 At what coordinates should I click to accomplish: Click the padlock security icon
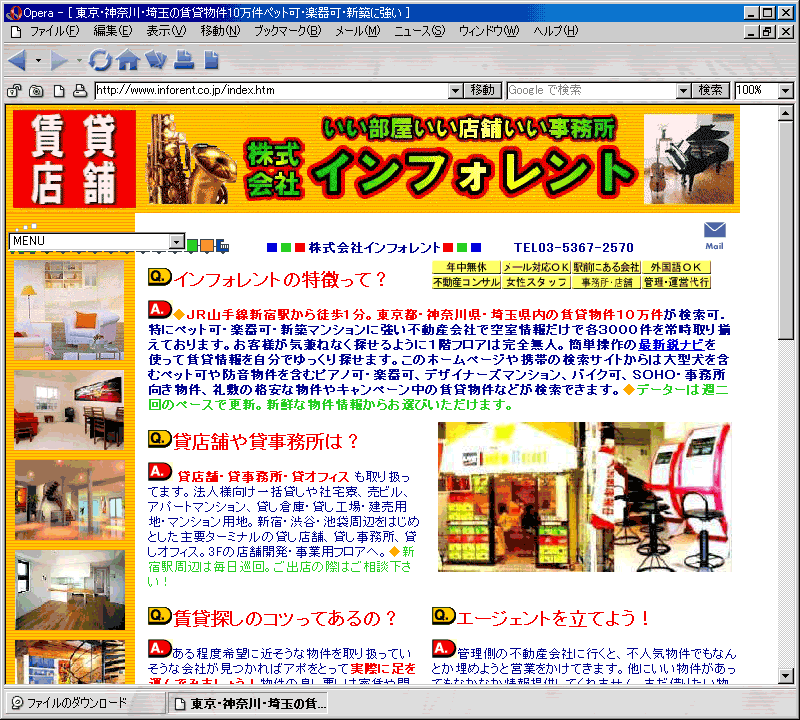(14, 91)
